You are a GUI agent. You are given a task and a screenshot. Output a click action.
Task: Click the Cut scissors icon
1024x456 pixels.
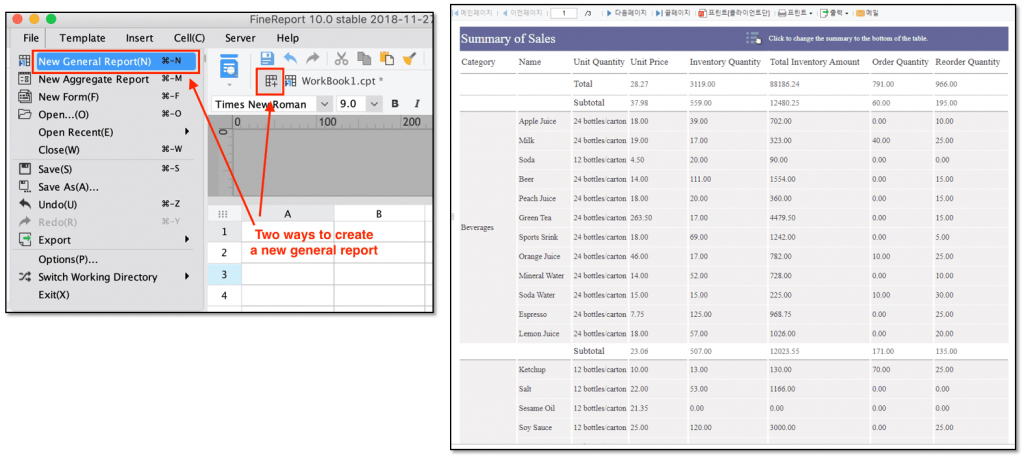pyautogui.click(x=341, y=58)
